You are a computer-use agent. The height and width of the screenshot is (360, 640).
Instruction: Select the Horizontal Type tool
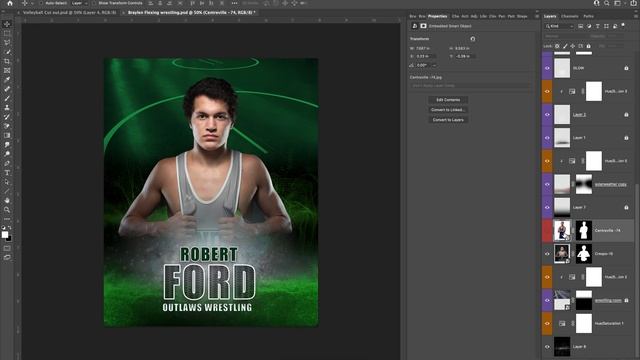click(x=7, y=173)
